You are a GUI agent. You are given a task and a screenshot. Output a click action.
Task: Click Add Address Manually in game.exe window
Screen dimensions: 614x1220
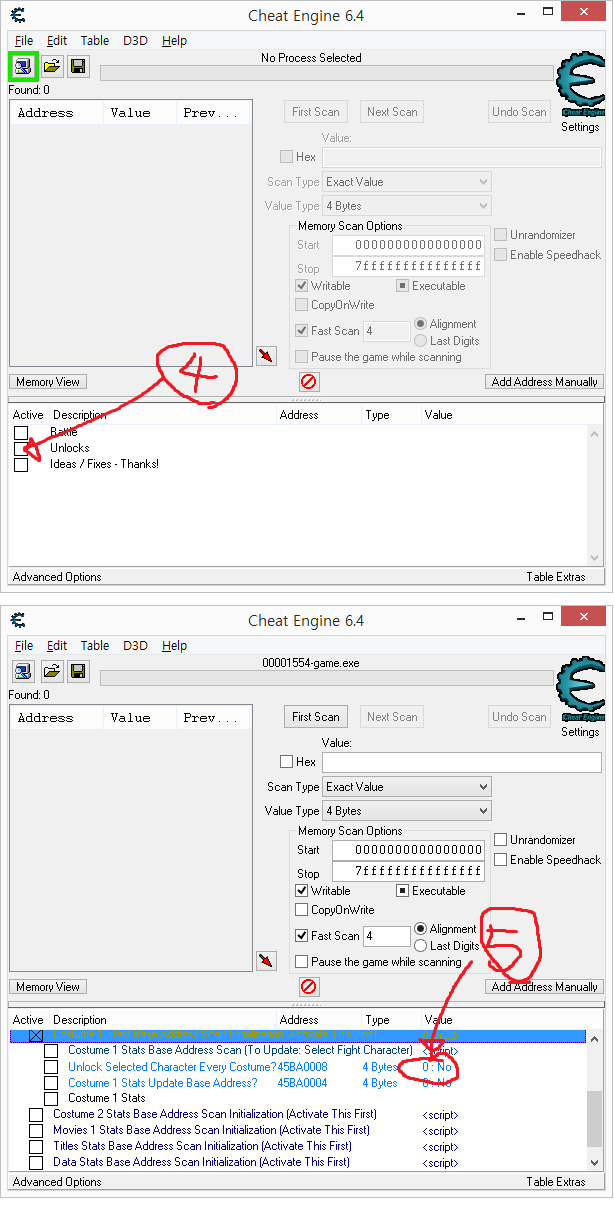(x=545, y=987)
